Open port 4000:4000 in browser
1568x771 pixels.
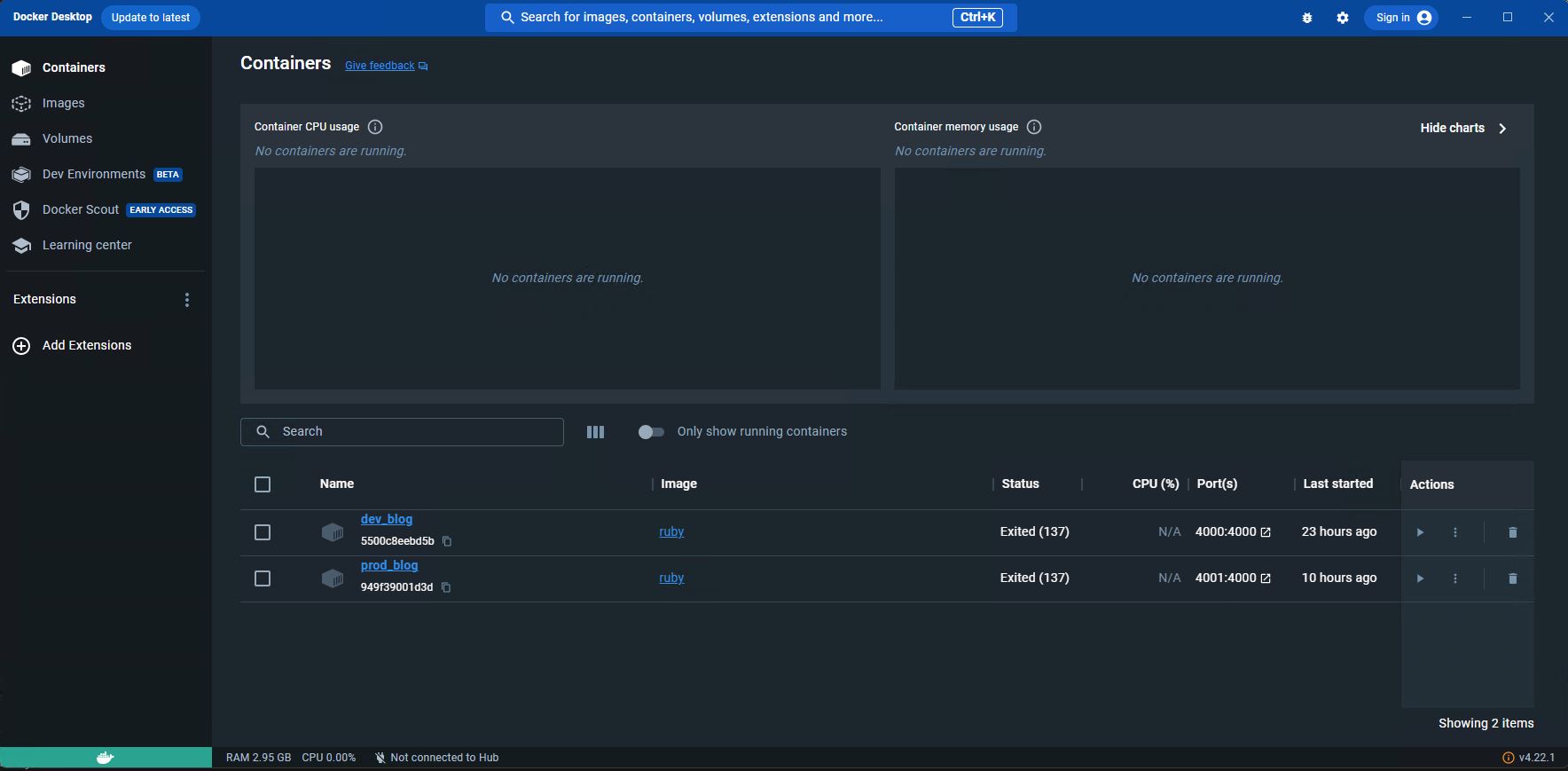(x=1233, y=531)
